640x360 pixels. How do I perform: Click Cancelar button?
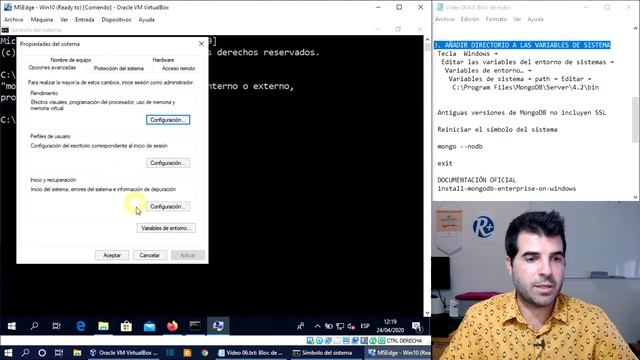click(x=150, y=255)
